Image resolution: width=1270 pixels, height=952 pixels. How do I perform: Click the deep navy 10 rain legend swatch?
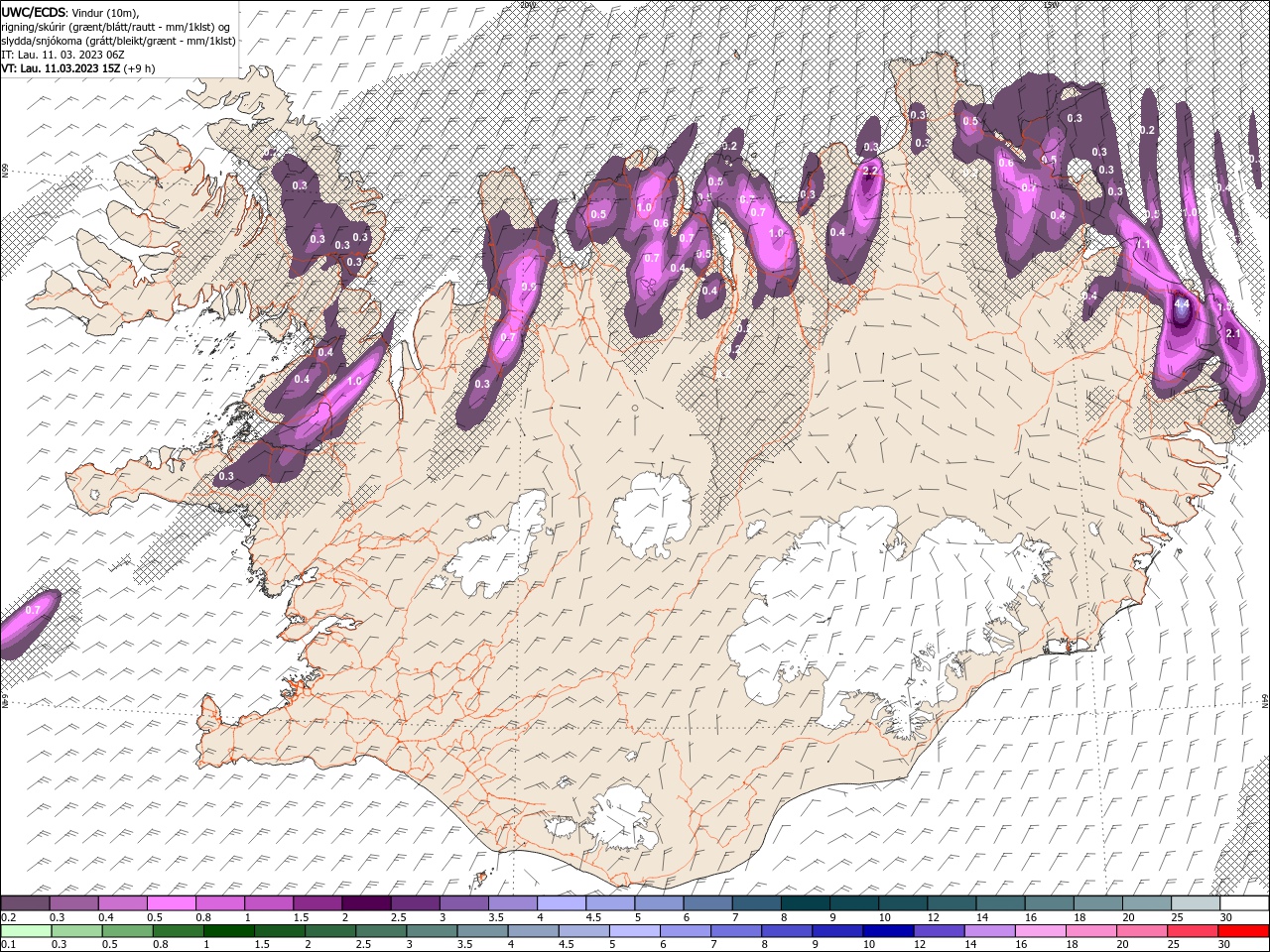(x=887, y=931)
